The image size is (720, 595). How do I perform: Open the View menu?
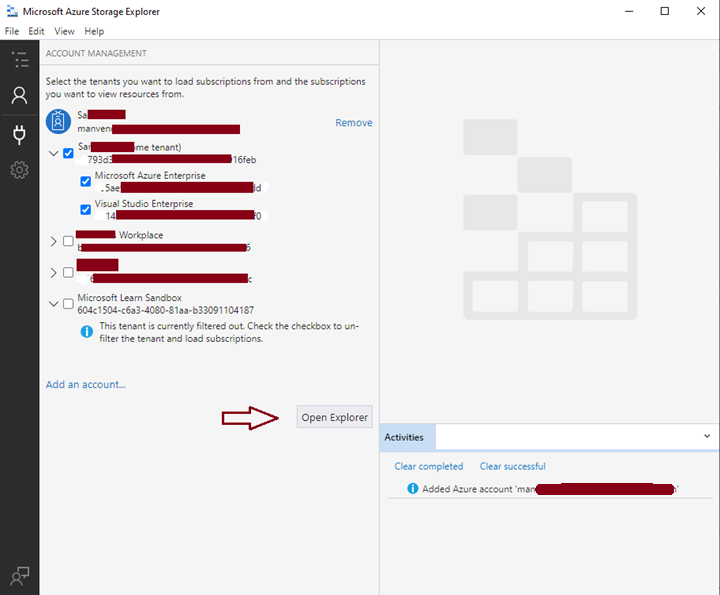pos(64,31)
